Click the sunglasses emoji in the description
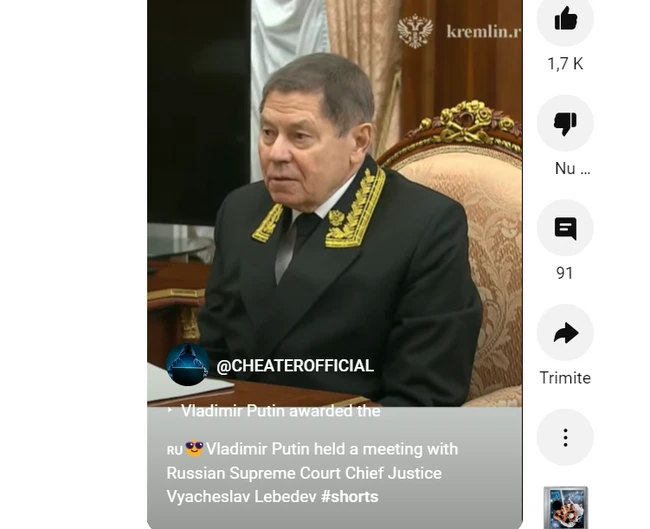This screenshot has height=529, width=650. pyautogui.click(x=194, y=449)
